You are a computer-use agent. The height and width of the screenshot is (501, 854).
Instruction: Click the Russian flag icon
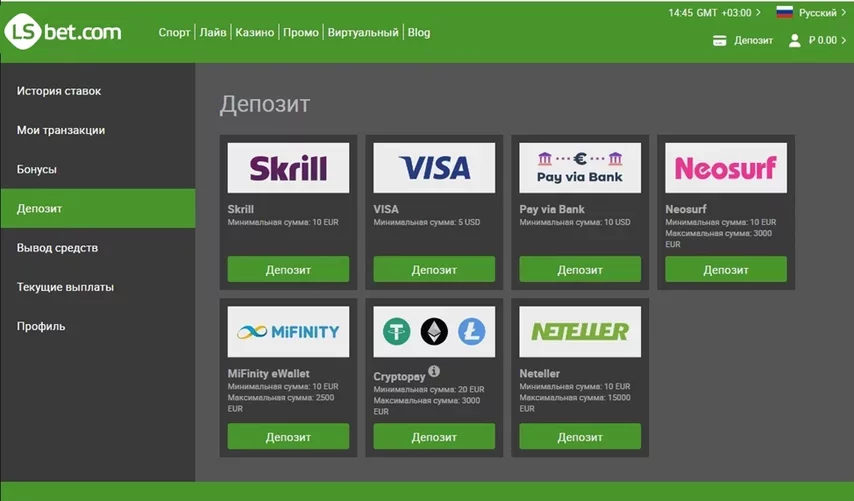coord(784,13)
